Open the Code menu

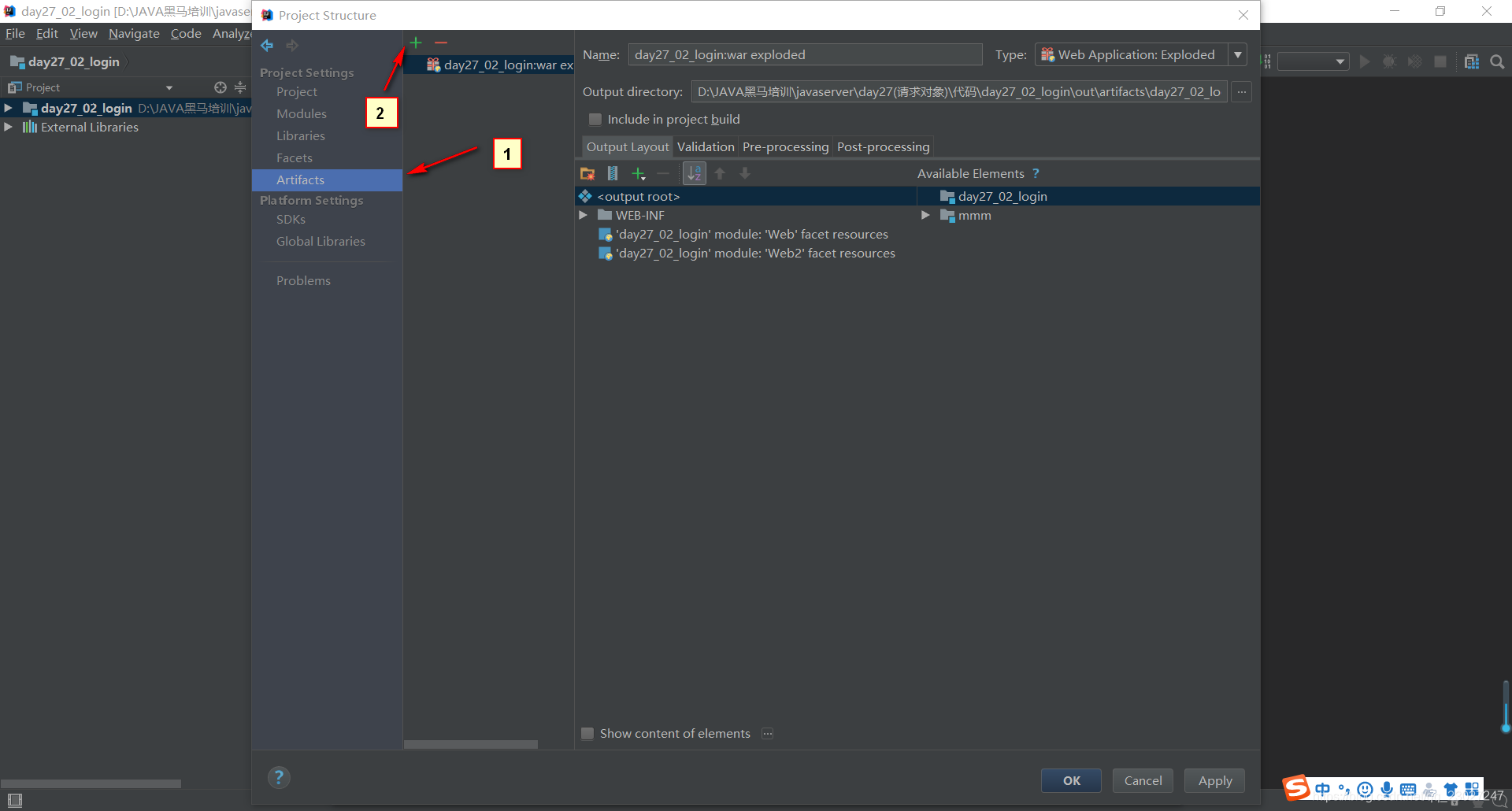coord(186,33)
